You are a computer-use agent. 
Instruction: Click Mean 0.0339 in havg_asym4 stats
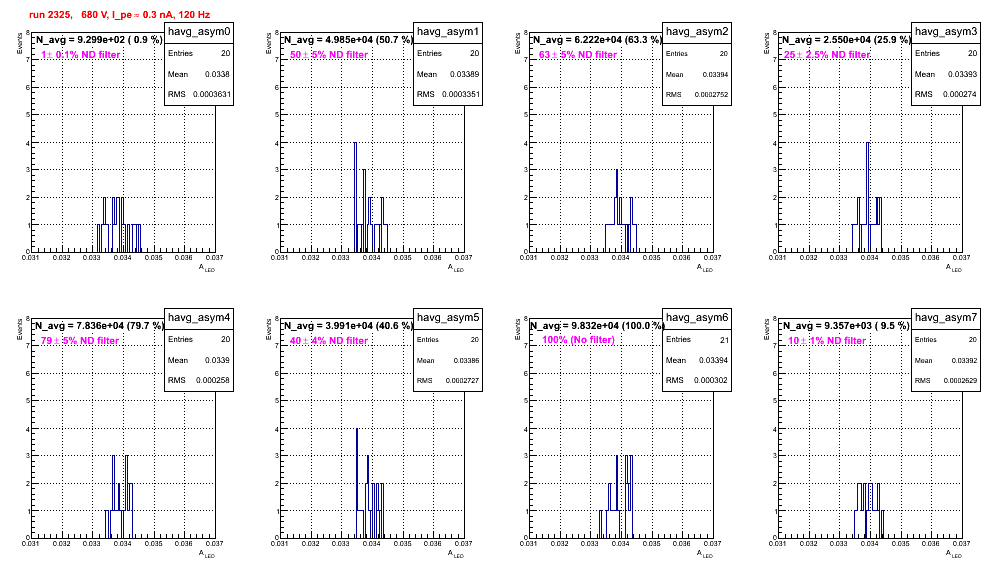click(199, 360)
